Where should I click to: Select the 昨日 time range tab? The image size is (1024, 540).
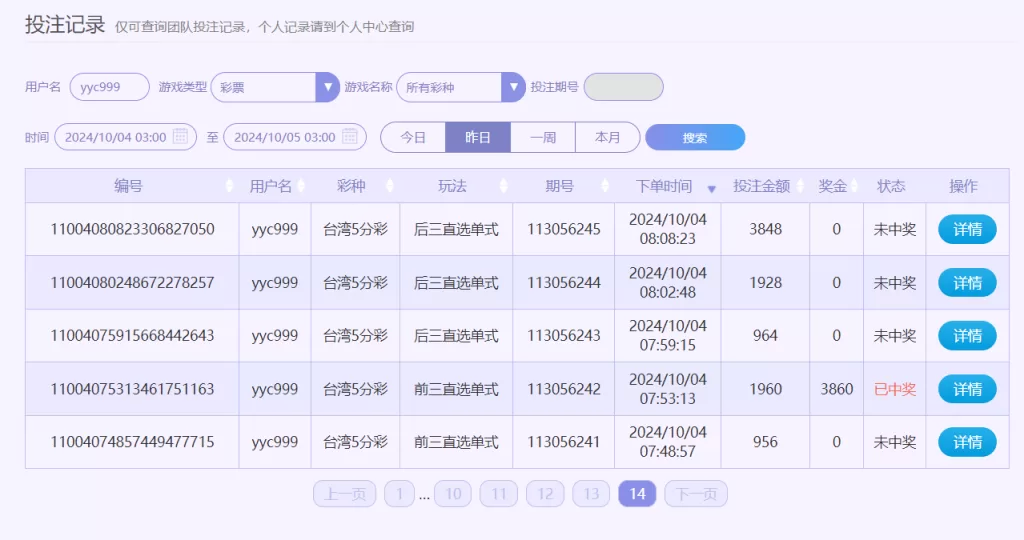pyautogui.click(x=478, y=137)
